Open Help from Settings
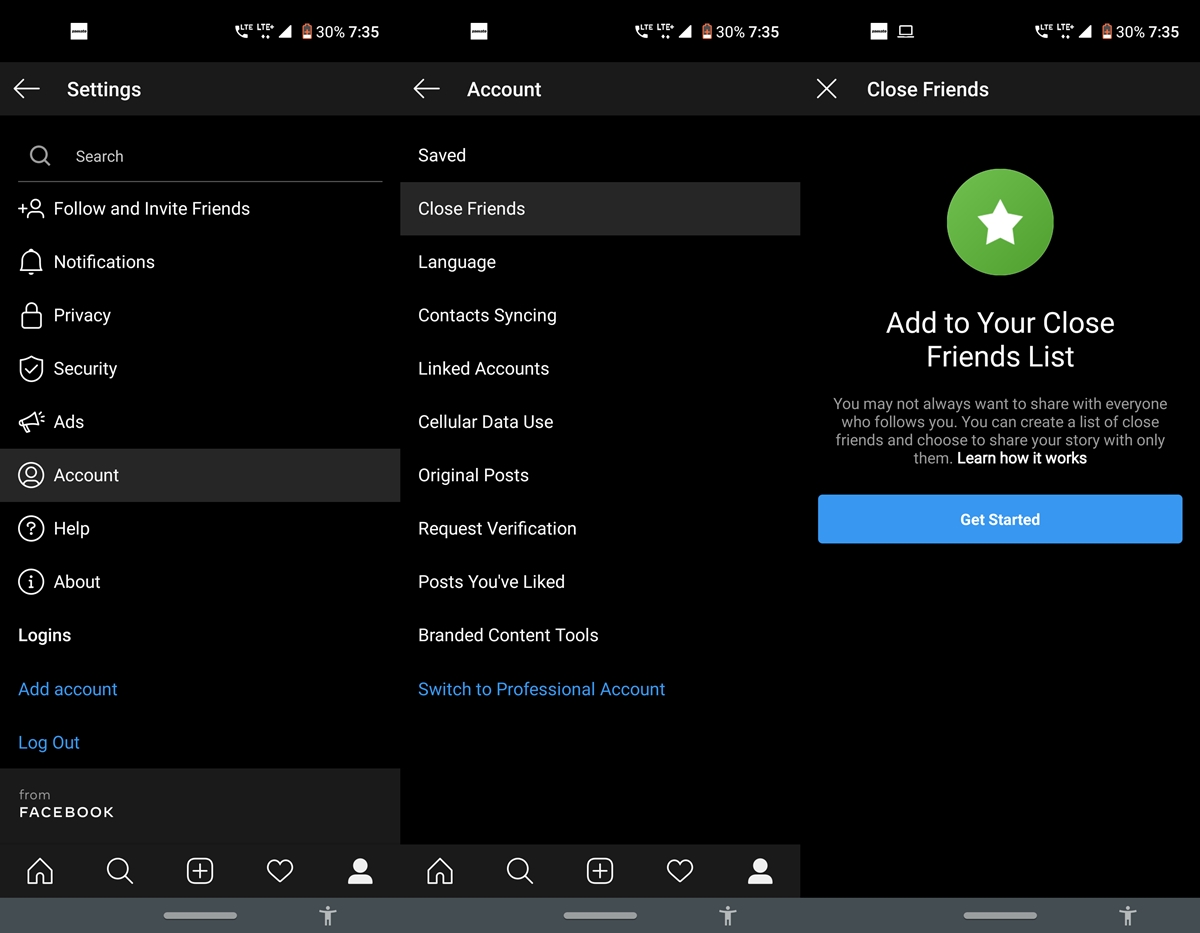The width and height of the screenshot is (1200, 933). 200,529
